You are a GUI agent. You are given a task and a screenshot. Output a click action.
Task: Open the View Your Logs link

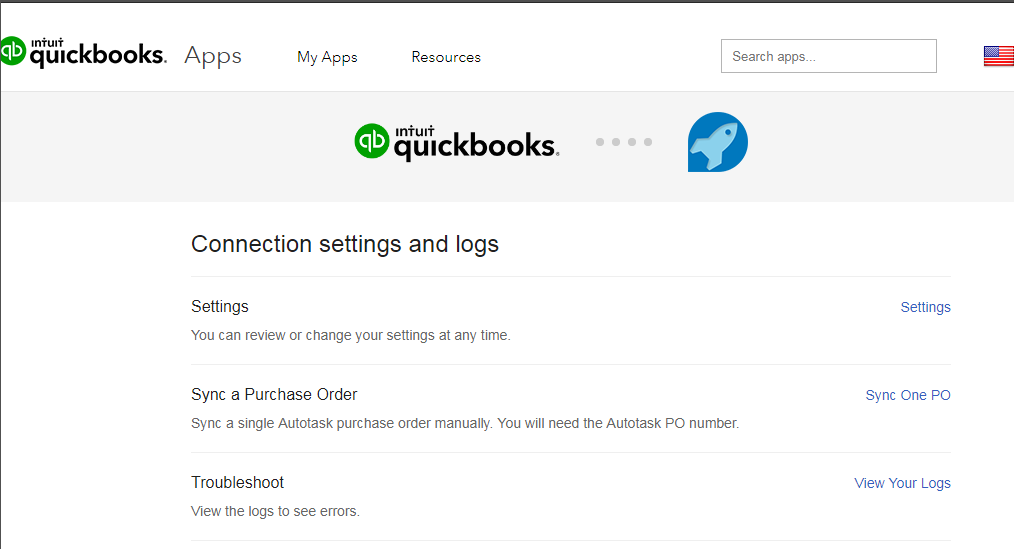pos(902,483)
